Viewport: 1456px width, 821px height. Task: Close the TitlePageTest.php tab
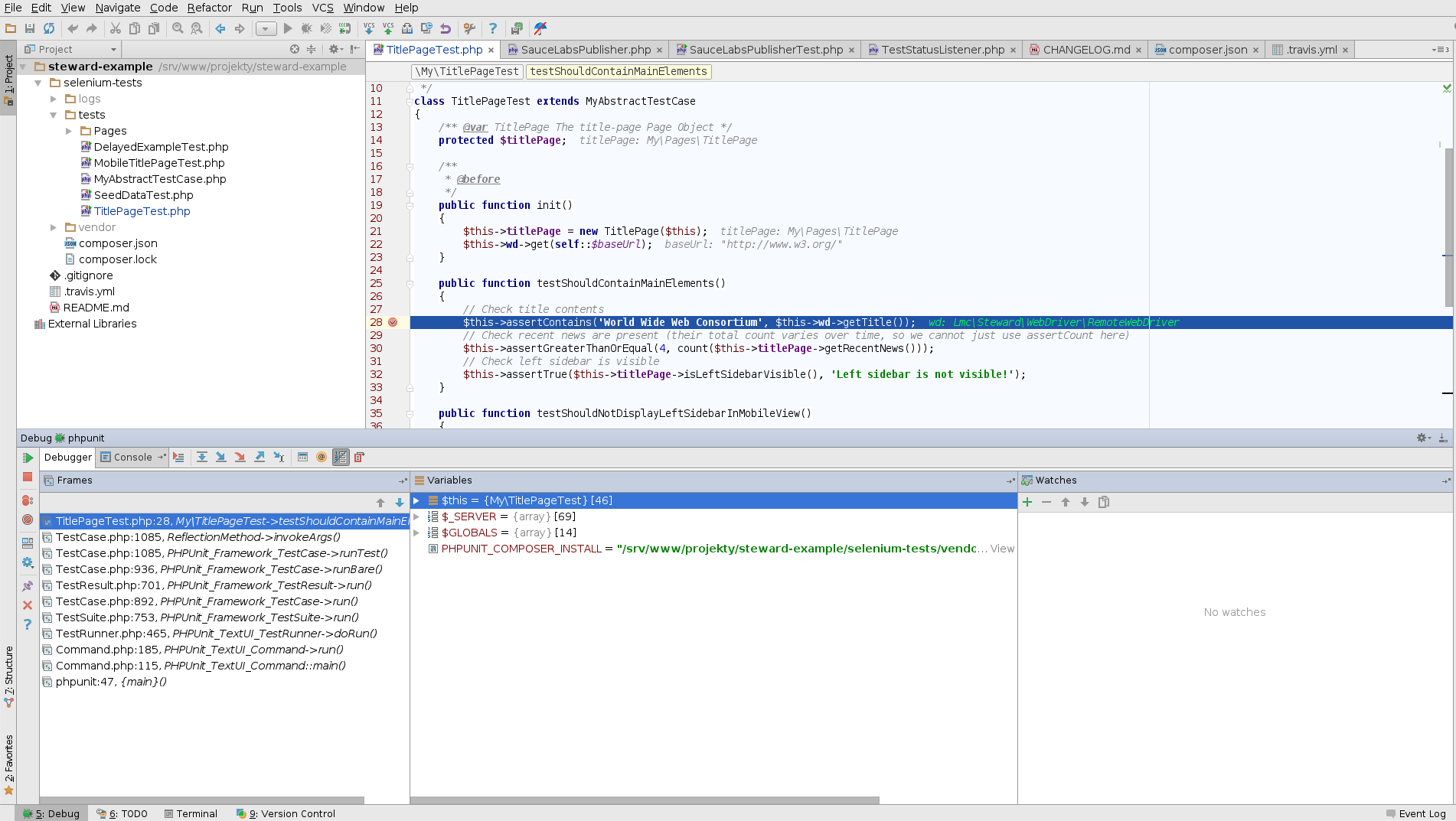(x=491, y=50)
